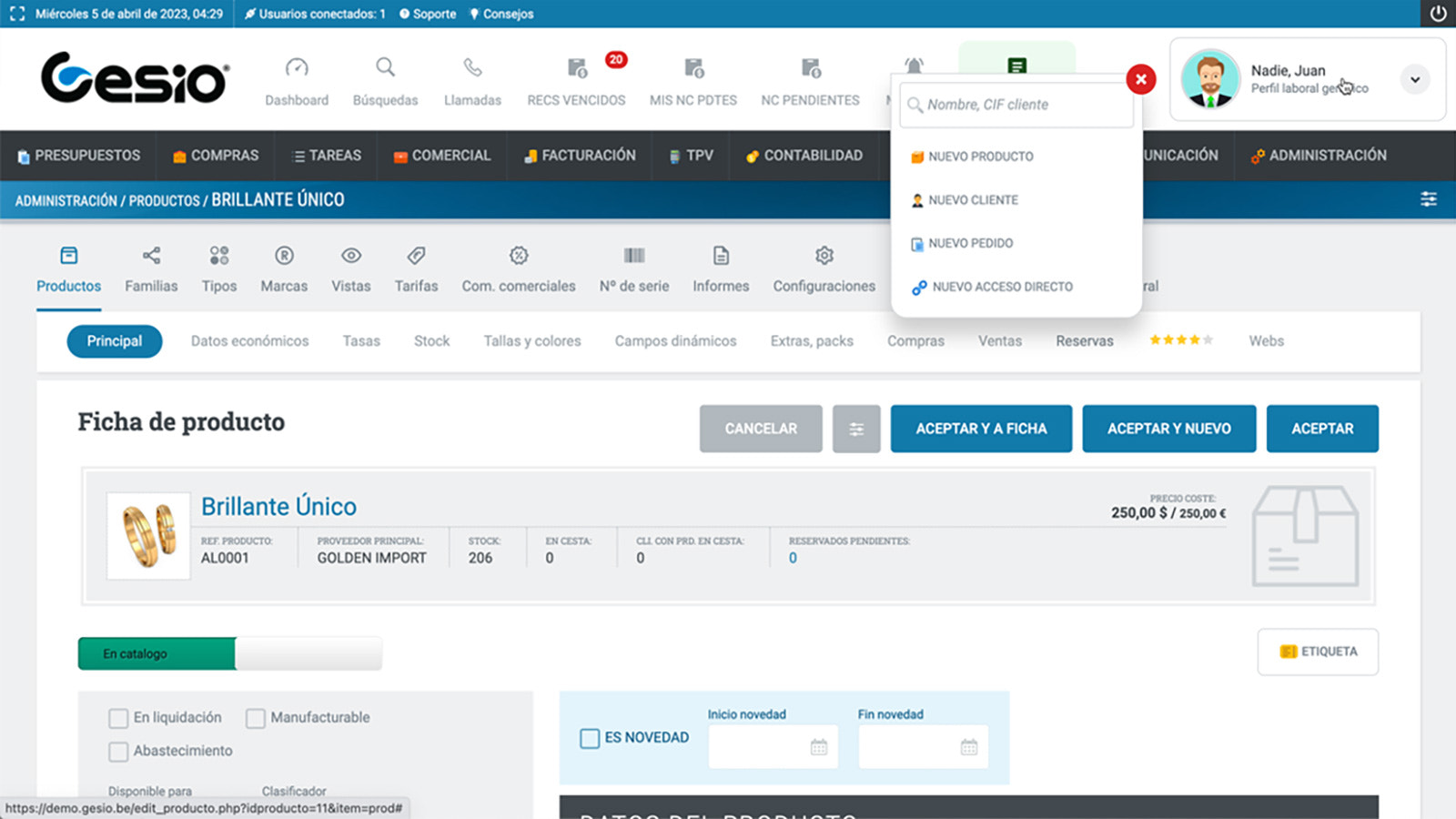Open the CONTABILIDAD menu
Image resolution: width=1456 pixels, height=819 pixels.
point(804,156)
